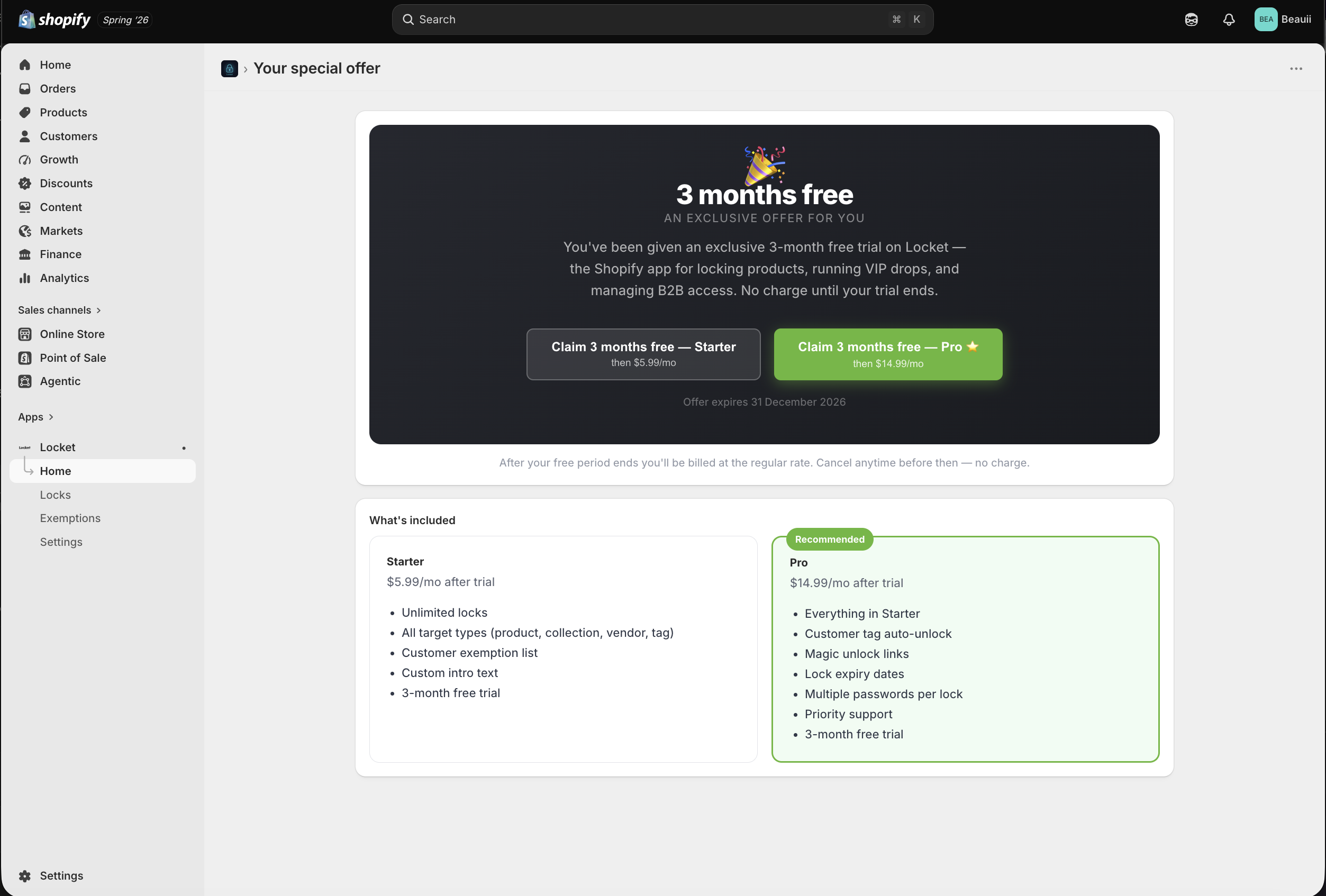Screen dimensions: 1326x896
Task: Click "Customer exemption list" feature text
Action: point(469,653)
